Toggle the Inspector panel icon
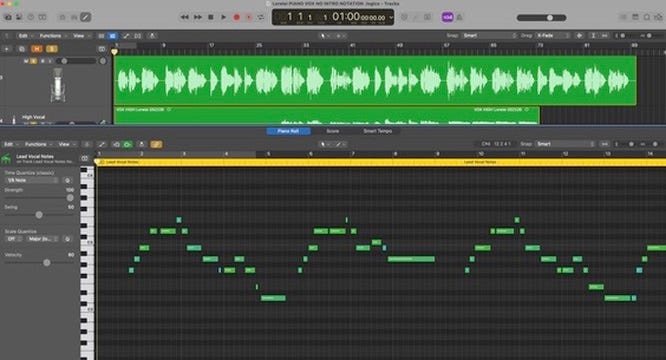 pyautogui.click(x=20, y=17)
